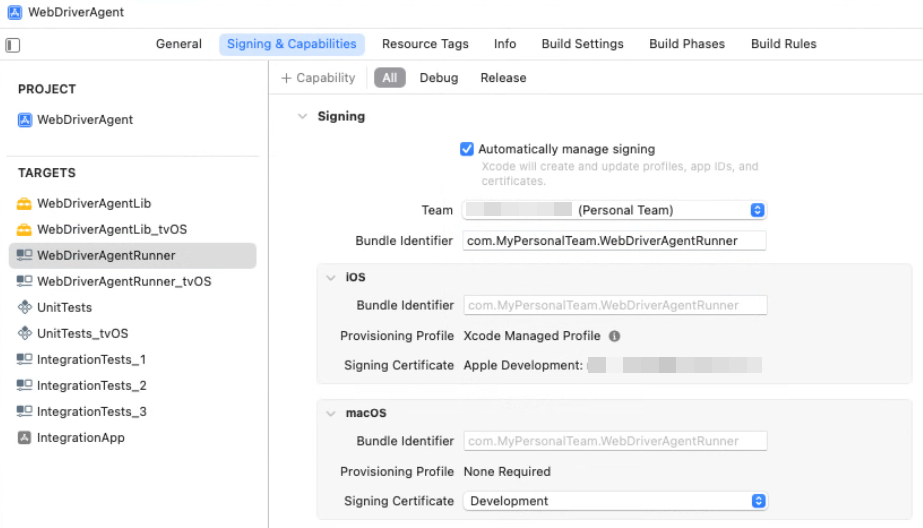Viewport: 923px width, 528px height.
Task: Collapse the Signing section
Action: click(302, 117)
